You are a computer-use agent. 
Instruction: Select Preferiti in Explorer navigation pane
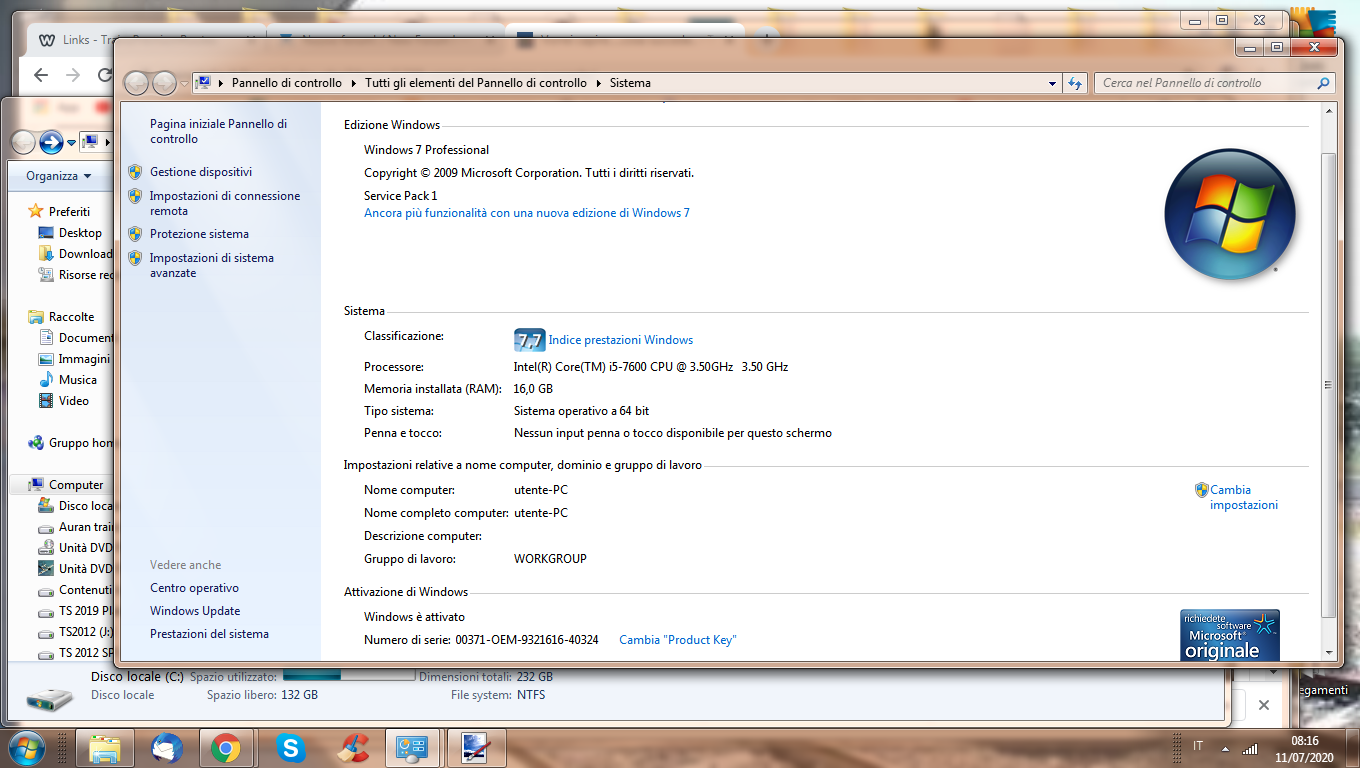[69, 211]
